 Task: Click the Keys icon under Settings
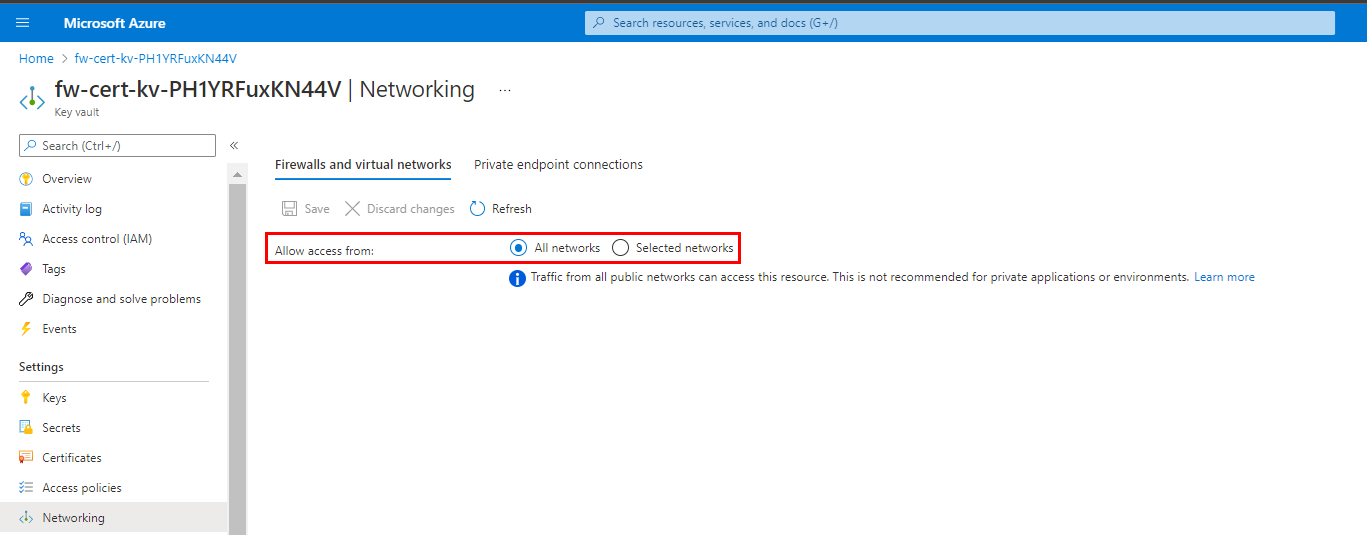click(26, 398)
